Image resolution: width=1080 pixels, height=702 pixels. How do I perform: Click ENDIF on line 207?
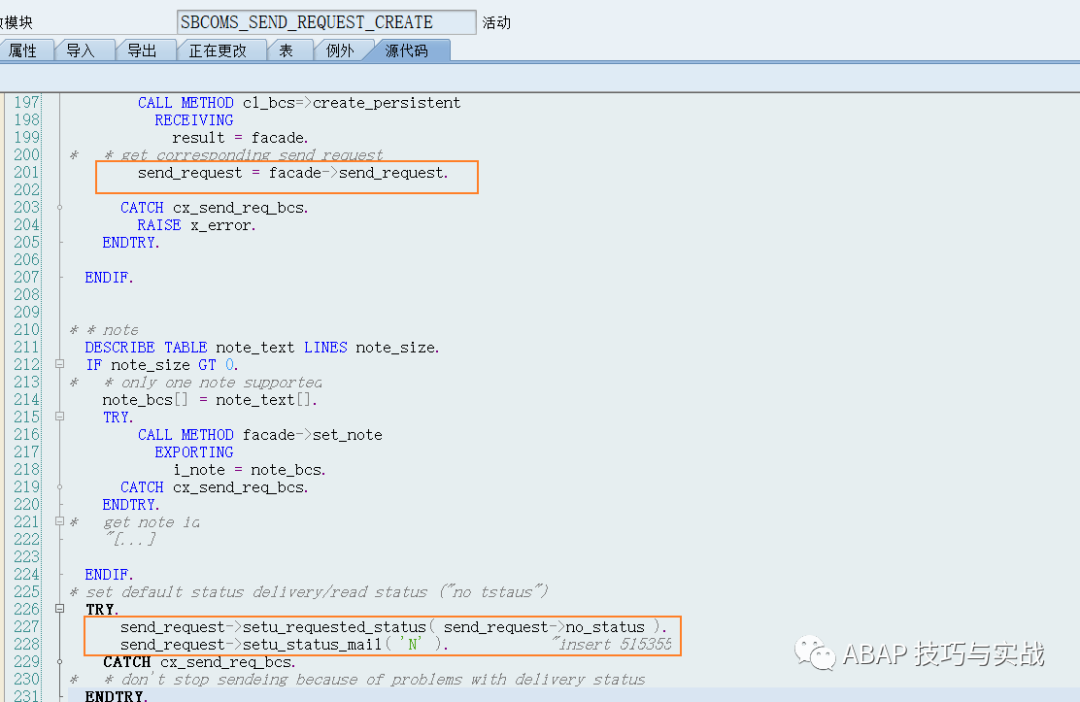point(109,278)
